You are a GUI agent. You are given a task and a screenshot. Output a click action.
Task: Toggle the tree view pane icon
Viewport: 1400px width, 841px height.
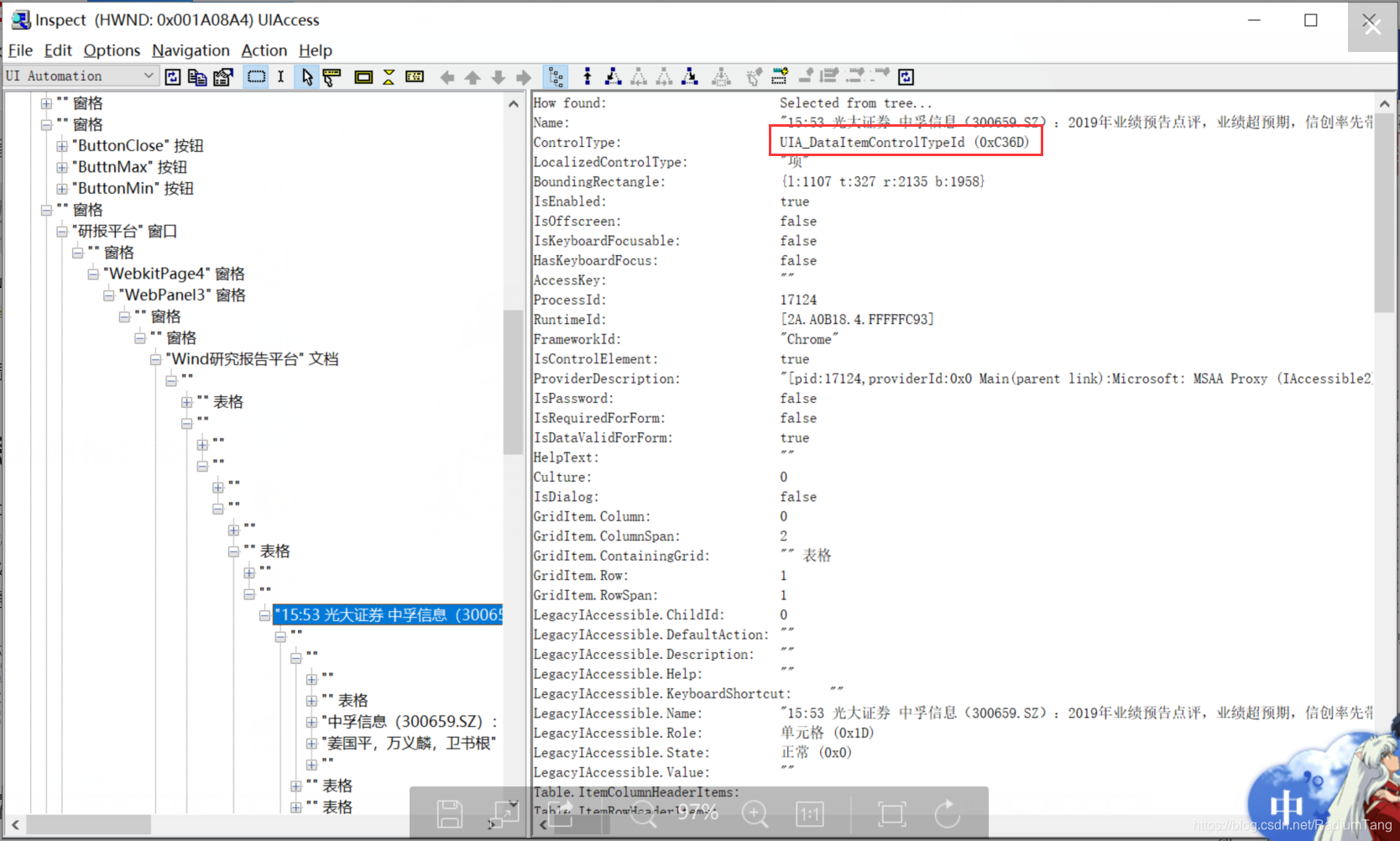(556, 77)
